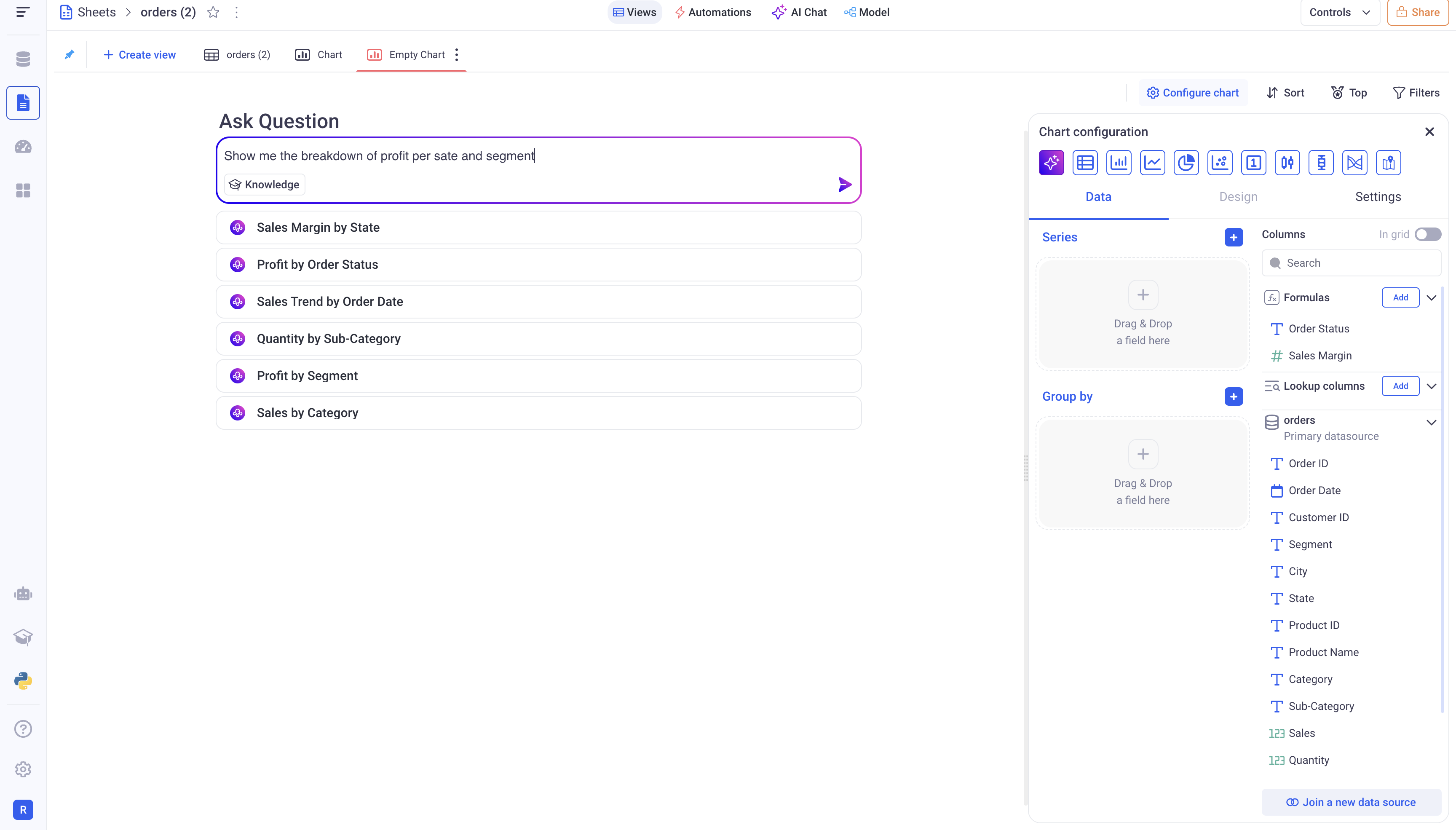The image size is (1456, 830).
Task: Open the Controls dropdown
Action: (1339, 13)
